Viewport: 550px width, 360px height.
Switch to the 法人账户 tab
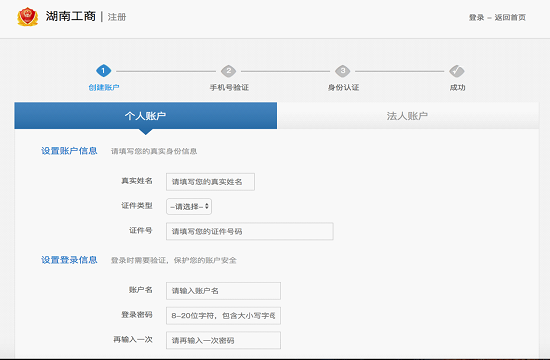pyautogui.click(x=408, y=115)
